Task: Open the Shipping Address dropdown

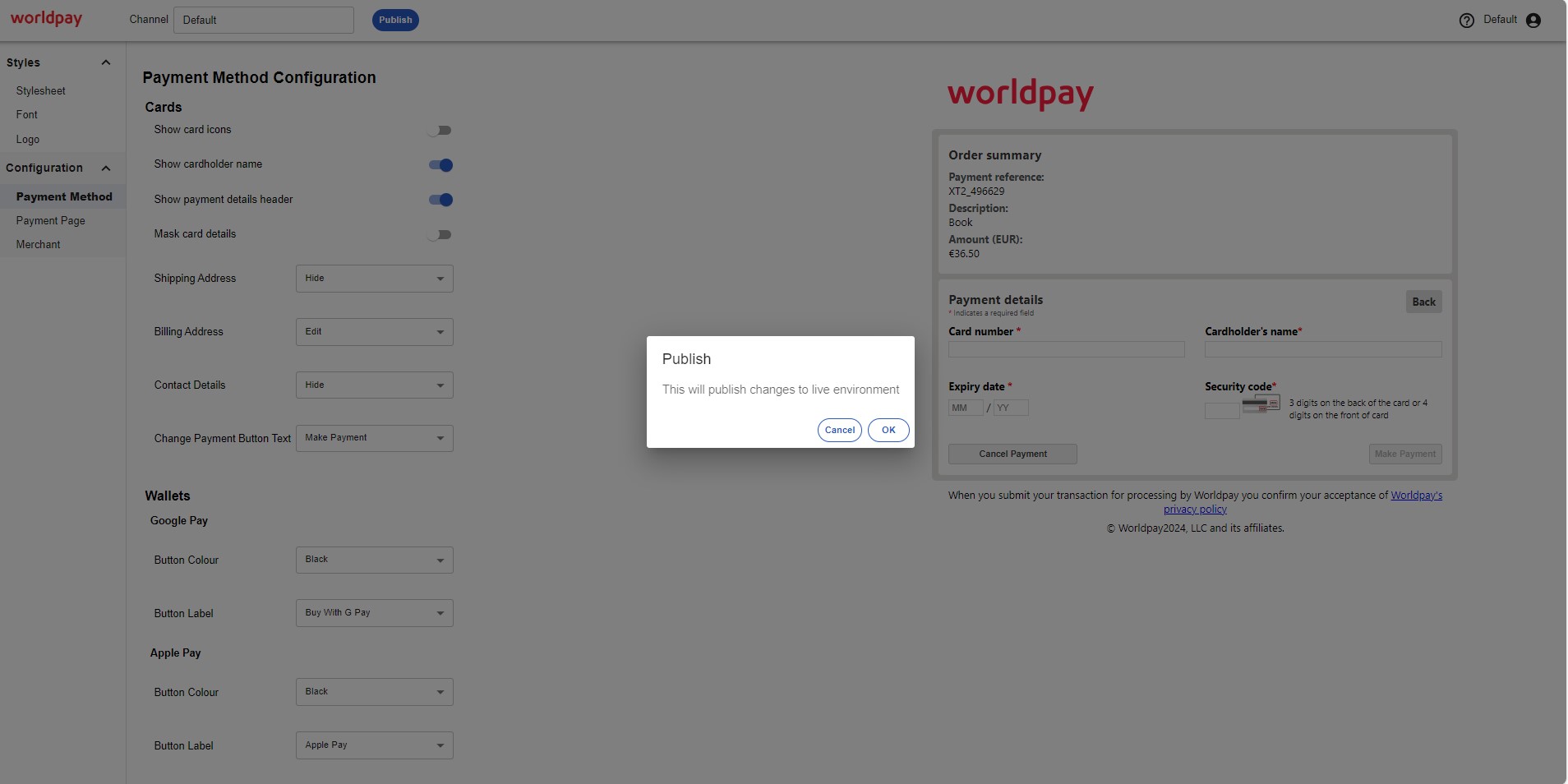Action: (x=374, y=279)
